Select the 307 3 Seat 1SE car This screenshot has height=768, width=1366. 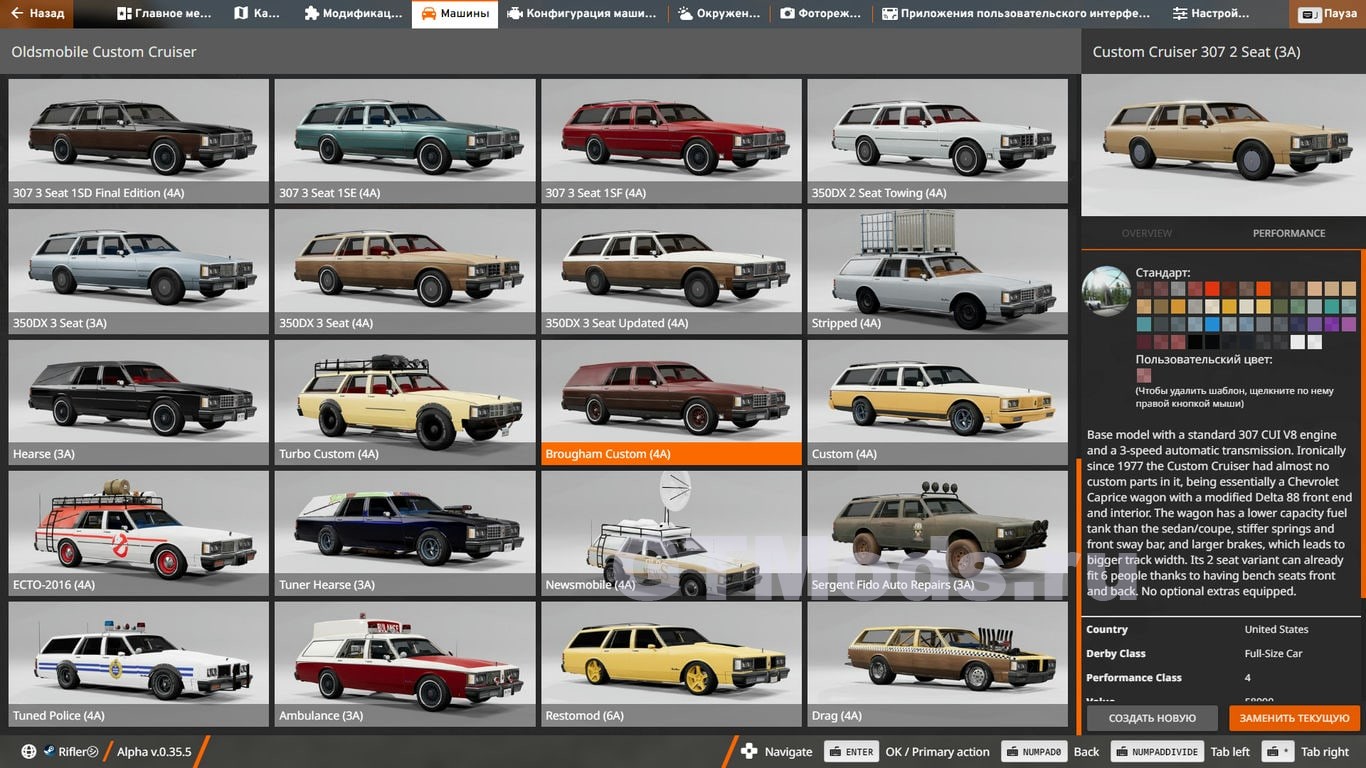pyautogui.click(x=405, y=141)
